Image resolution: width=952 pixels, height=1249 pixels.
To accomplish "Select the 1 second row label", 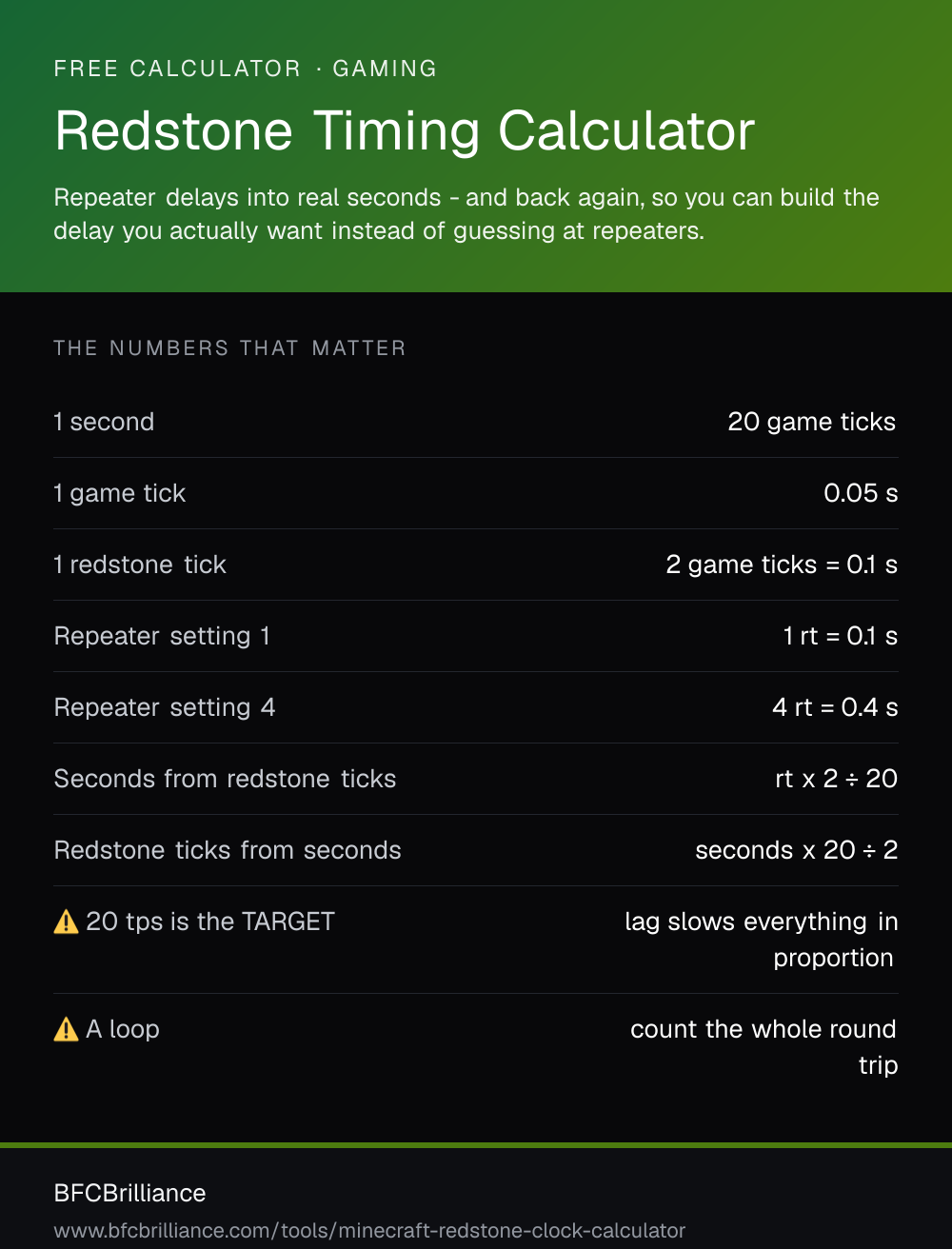I will click(x=104, y=422).
